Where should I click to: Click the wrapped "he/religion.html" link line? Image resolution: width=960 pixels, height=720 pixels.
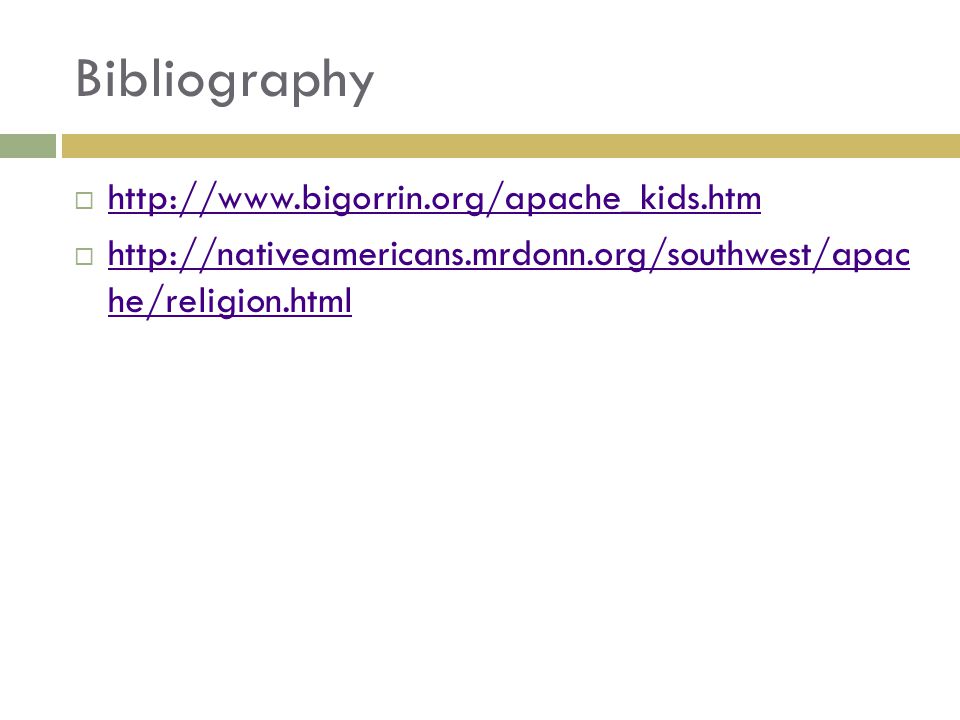[x=230, y=302]
